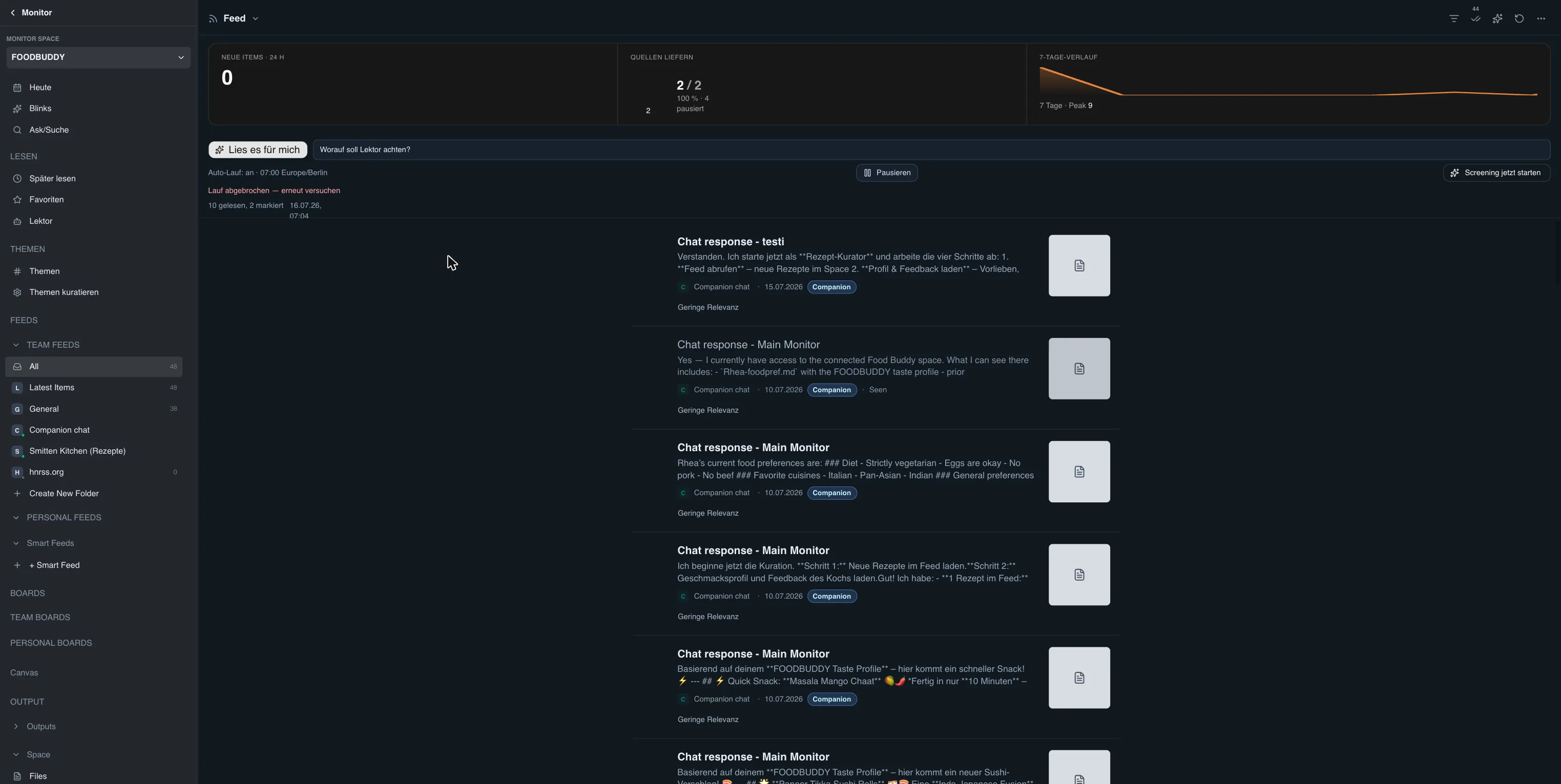
Task: Click thumbnail of Rhea's food preferences item
Action: [x=1079, y=471]
